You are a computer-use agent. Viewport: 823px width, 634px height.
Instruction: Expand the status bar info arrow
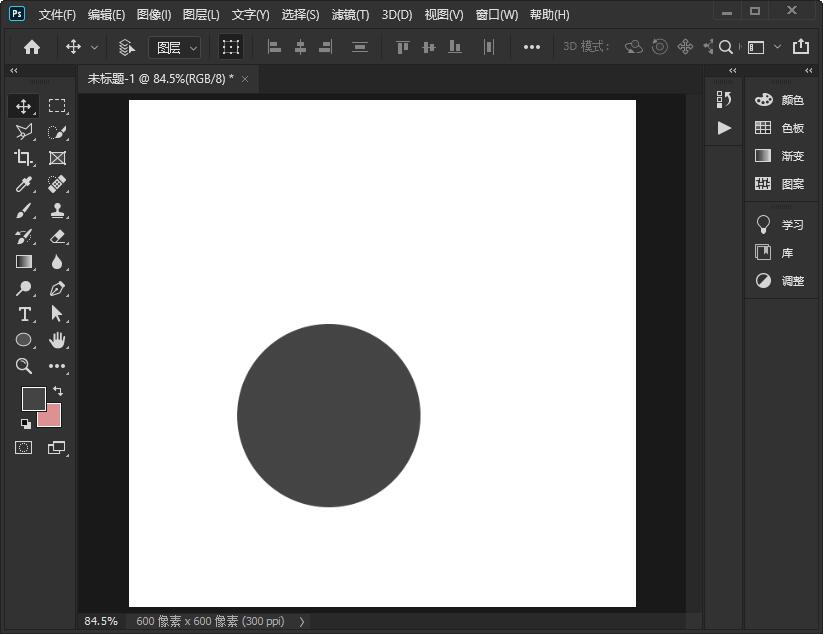click(x=303, y=621)
